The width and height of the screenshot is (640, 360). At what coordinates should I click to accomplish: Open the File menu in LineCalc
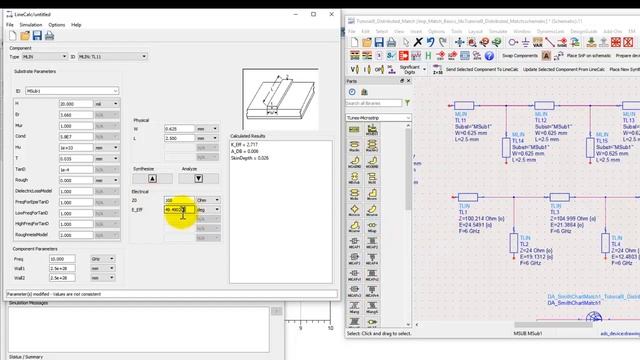click(10, 25)
